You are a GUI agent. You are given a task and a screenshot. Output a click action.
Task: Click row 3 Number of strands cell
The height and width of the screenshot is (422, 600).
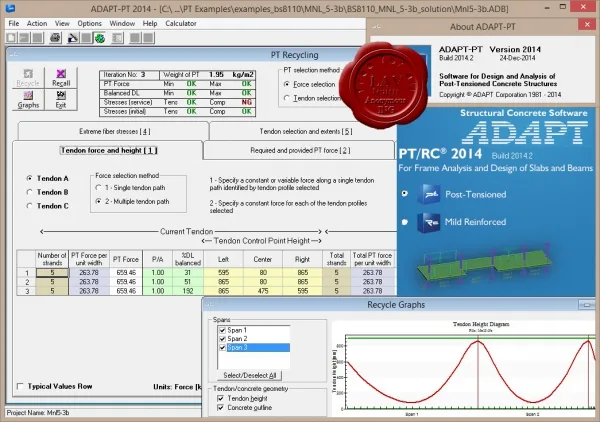[x=52, y=291]
